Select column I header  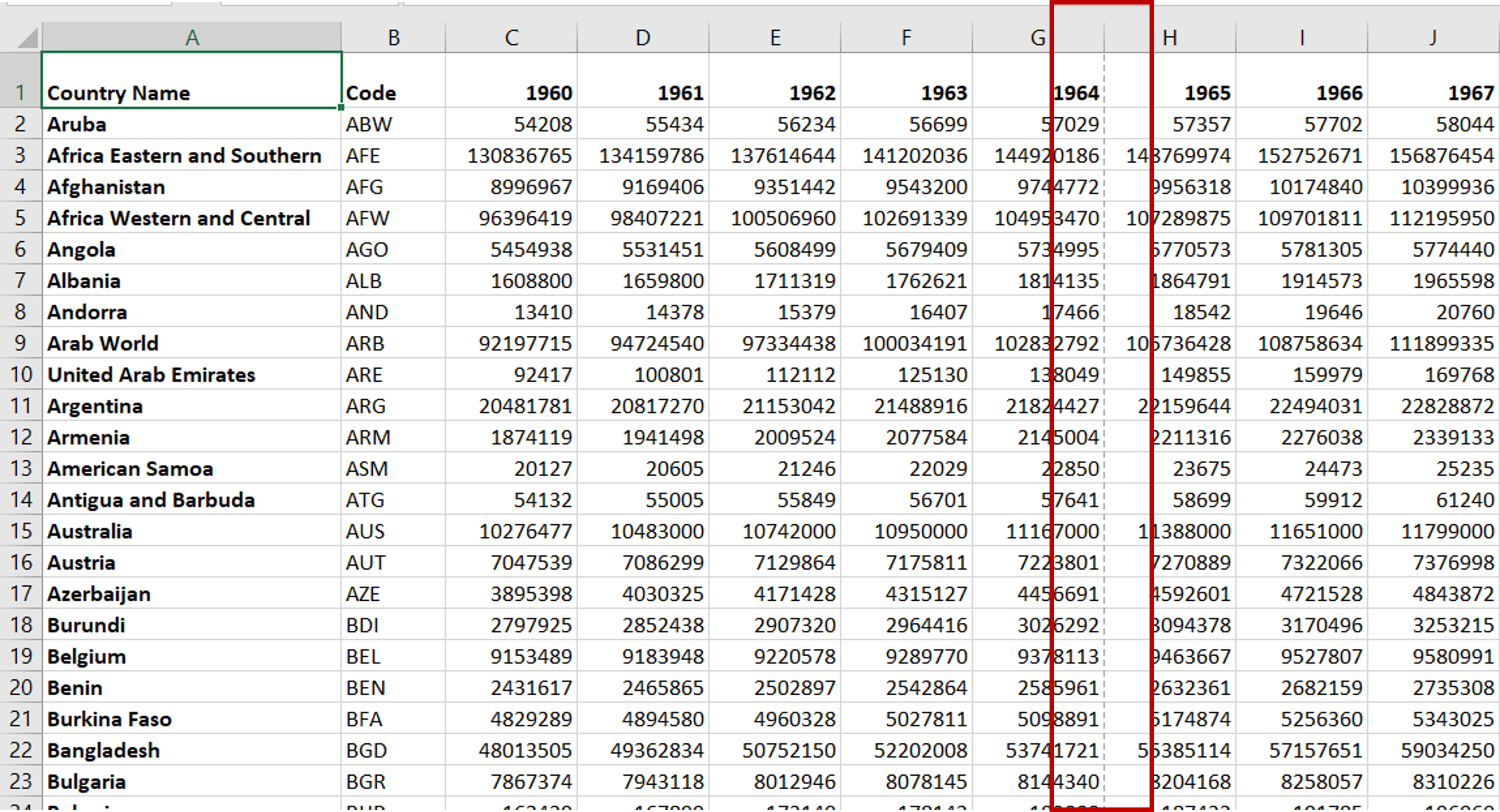point(1301,37)
